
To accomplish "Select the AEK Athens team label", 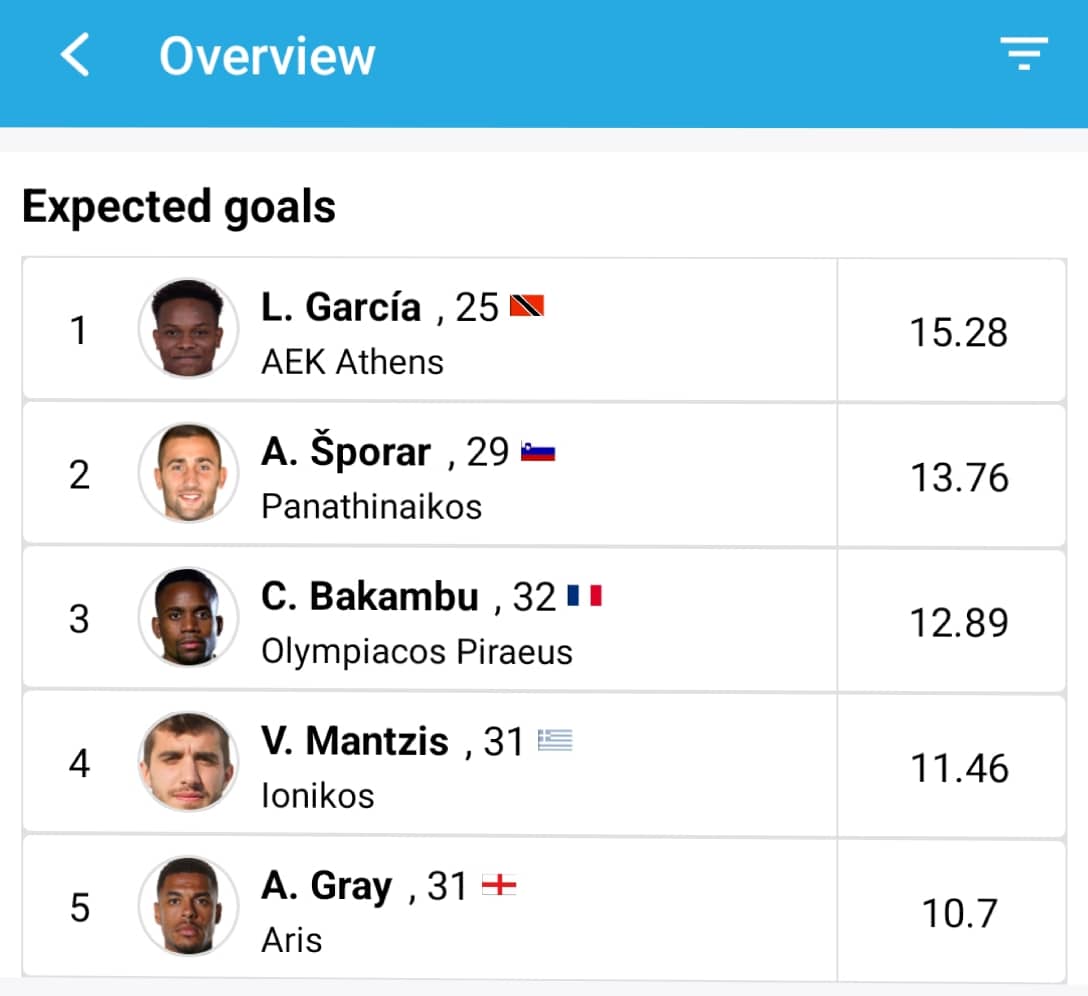I will (x=352, y=361).
